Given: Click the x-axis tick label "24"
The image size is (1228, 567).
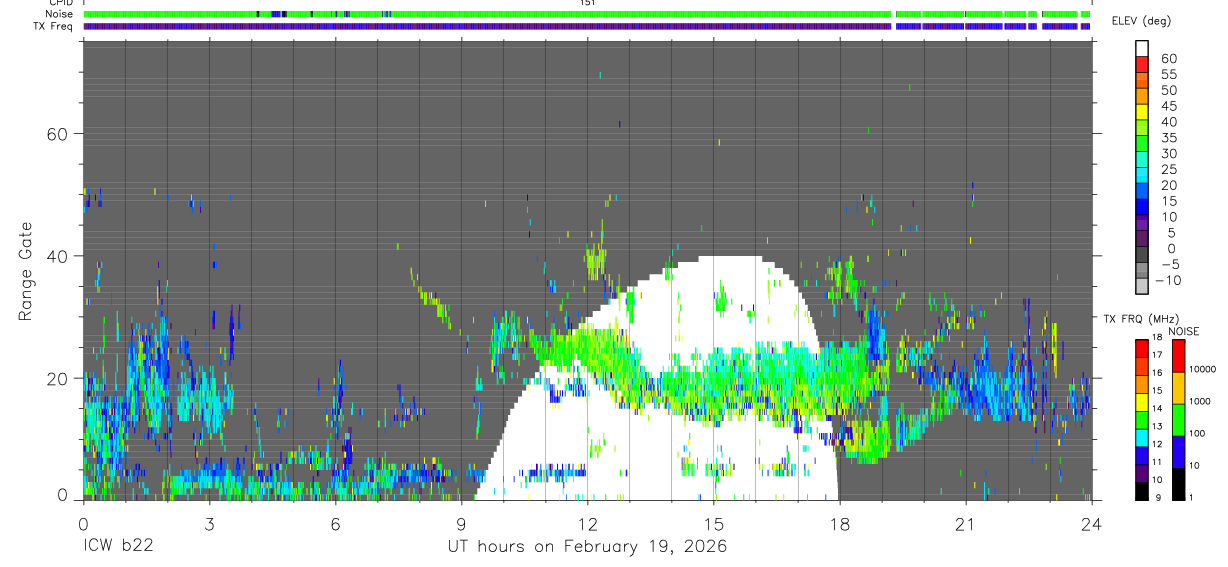Looking at the screenshot, I should tap(1091, 523).
